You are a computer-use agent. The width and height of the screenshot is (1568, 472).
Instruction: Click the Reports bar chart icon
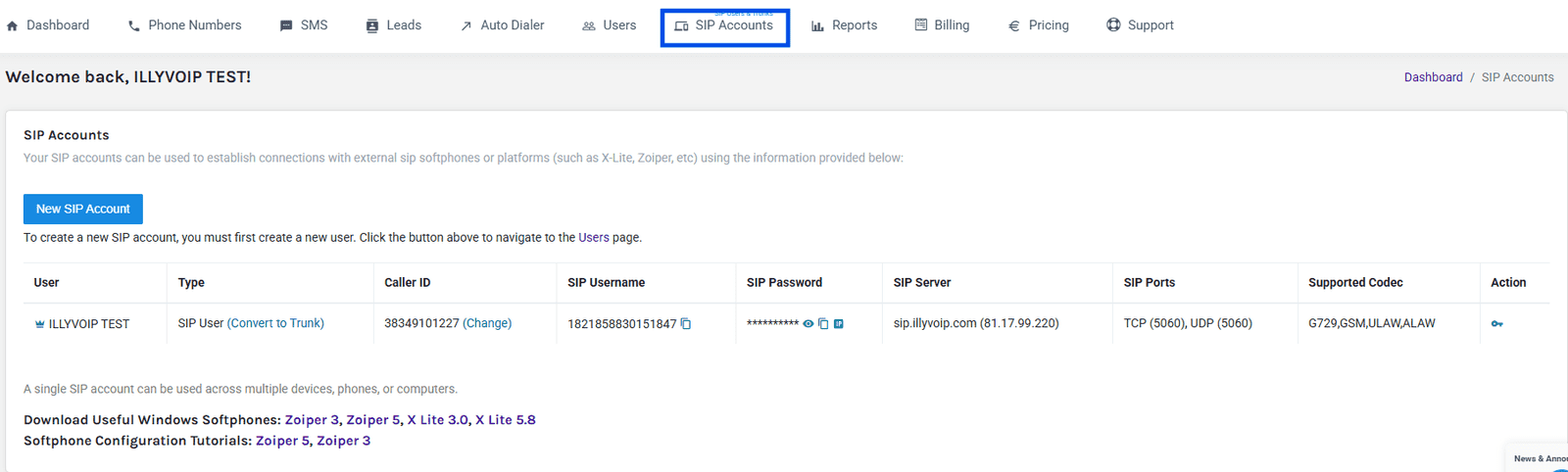pos(817,26)
